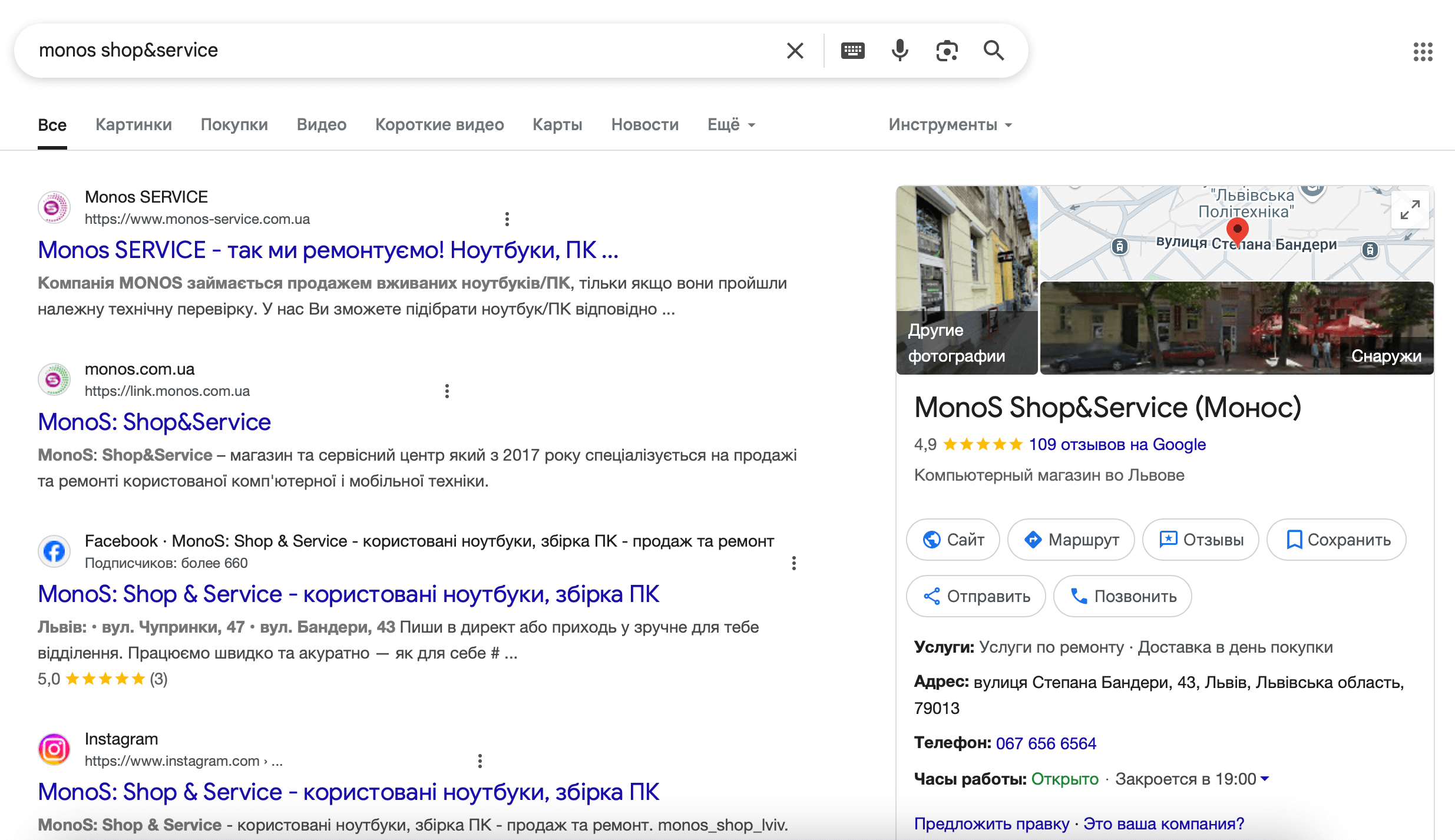Click the Сайт button

point(953,540)
